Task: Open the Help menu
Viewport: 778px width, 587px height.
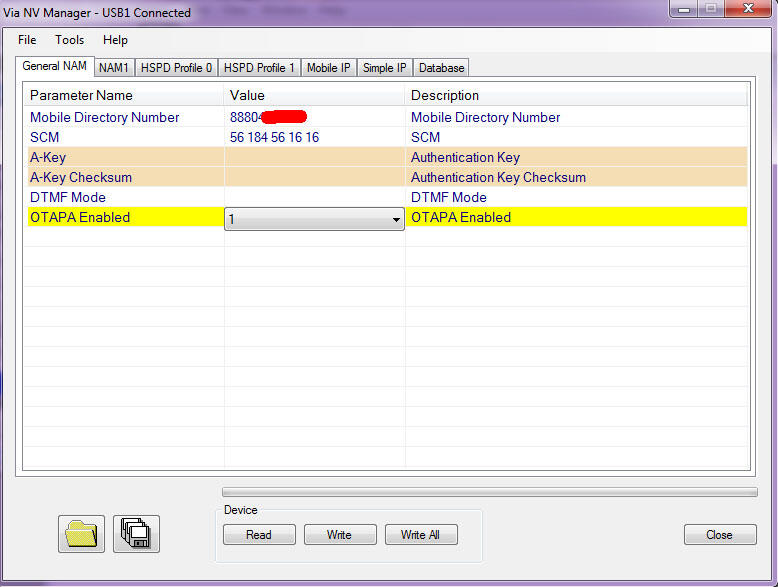Action: pyautogui.click(x=115, y=40)
